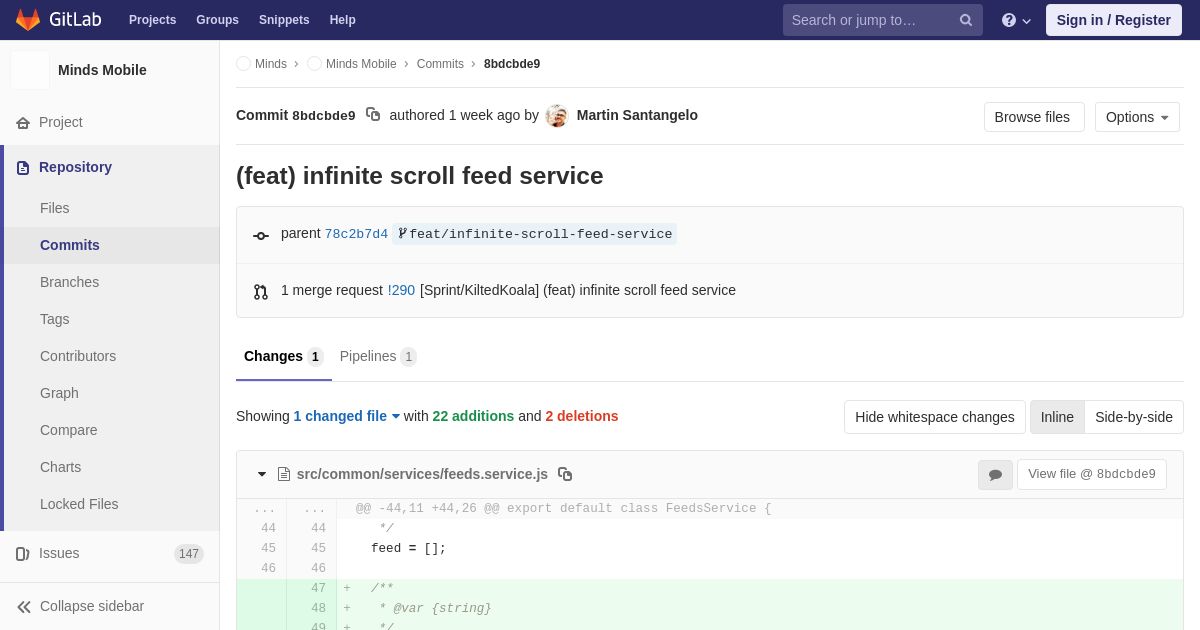Click the Issues icon in sidebar
The image size is (1200, 630).
tap(23, 554)
